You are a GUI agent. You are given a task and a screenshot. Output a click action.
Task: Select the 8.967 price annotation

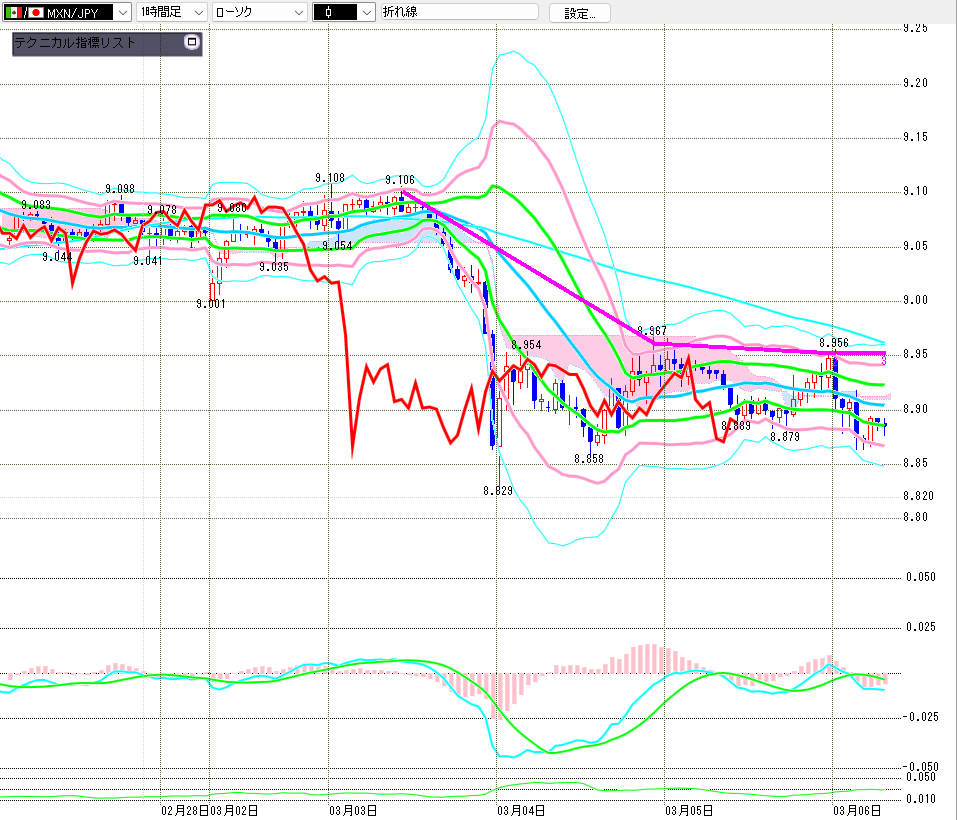click(x=651, y=331)
